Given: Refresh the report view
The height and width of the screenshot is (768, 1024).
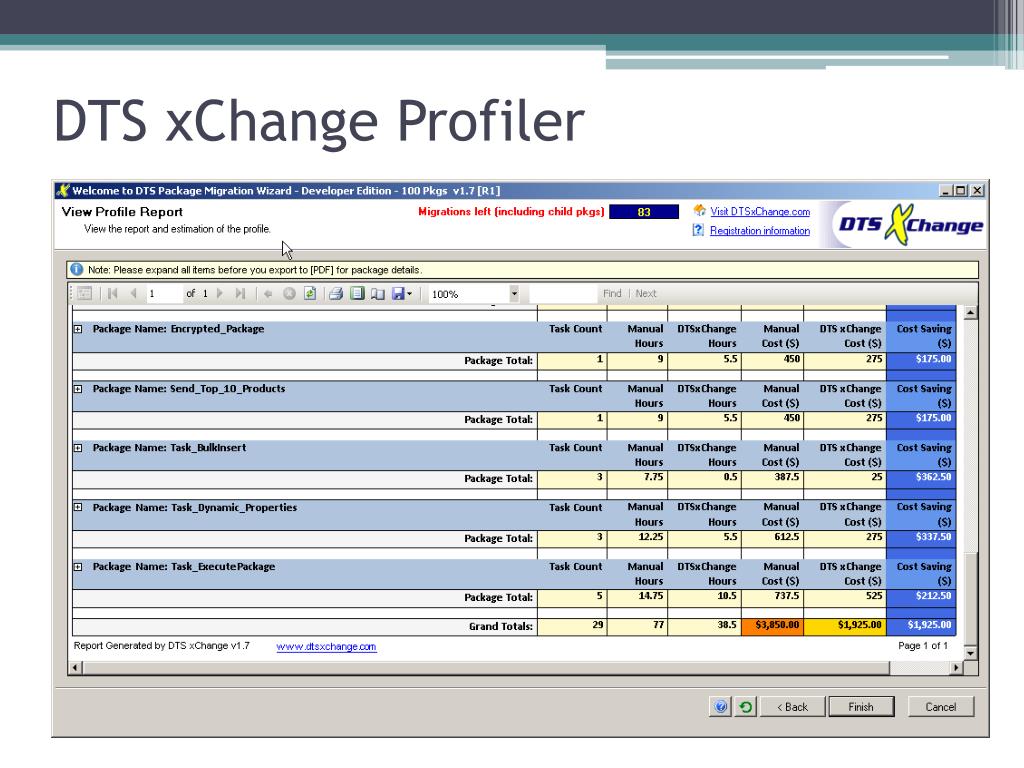Looking at the screenshot, I should [x=310, y=294].
